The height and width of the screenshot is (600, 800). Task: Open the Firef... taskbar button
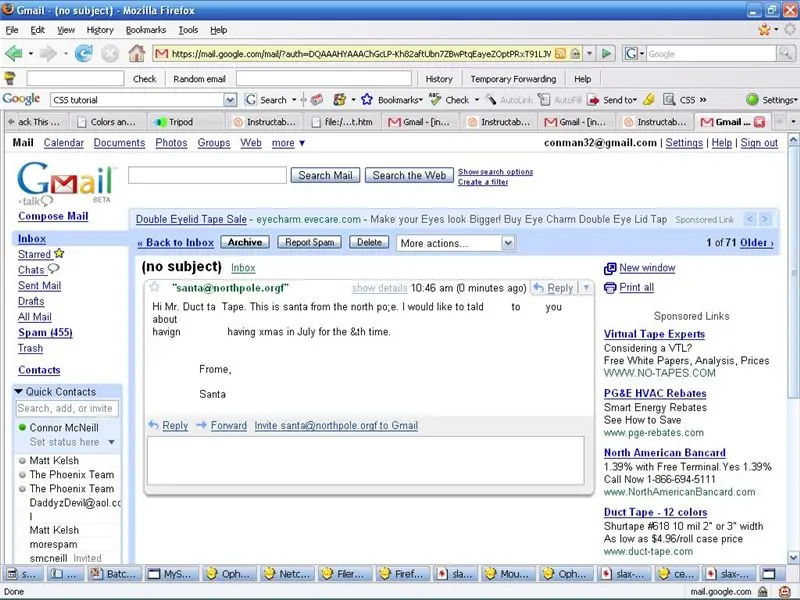click(x=402, y=574)
